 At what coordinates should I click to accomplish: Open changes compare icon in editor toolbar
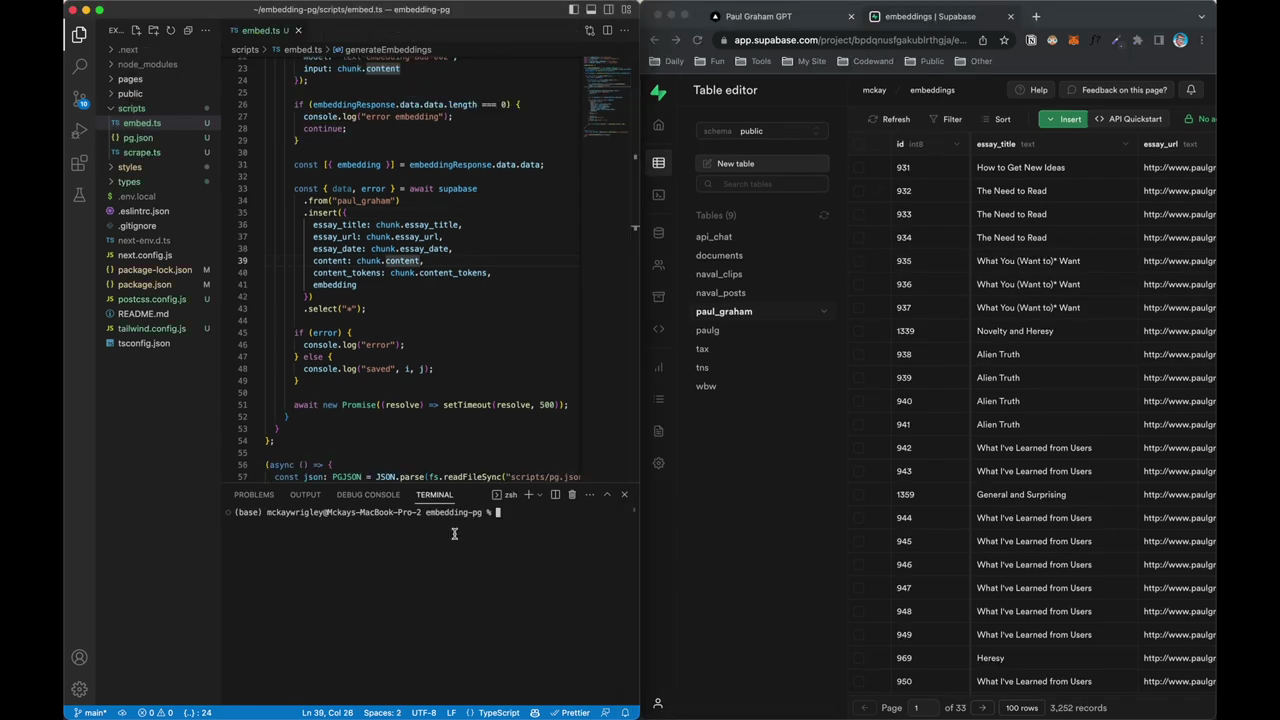click(590, 30)
